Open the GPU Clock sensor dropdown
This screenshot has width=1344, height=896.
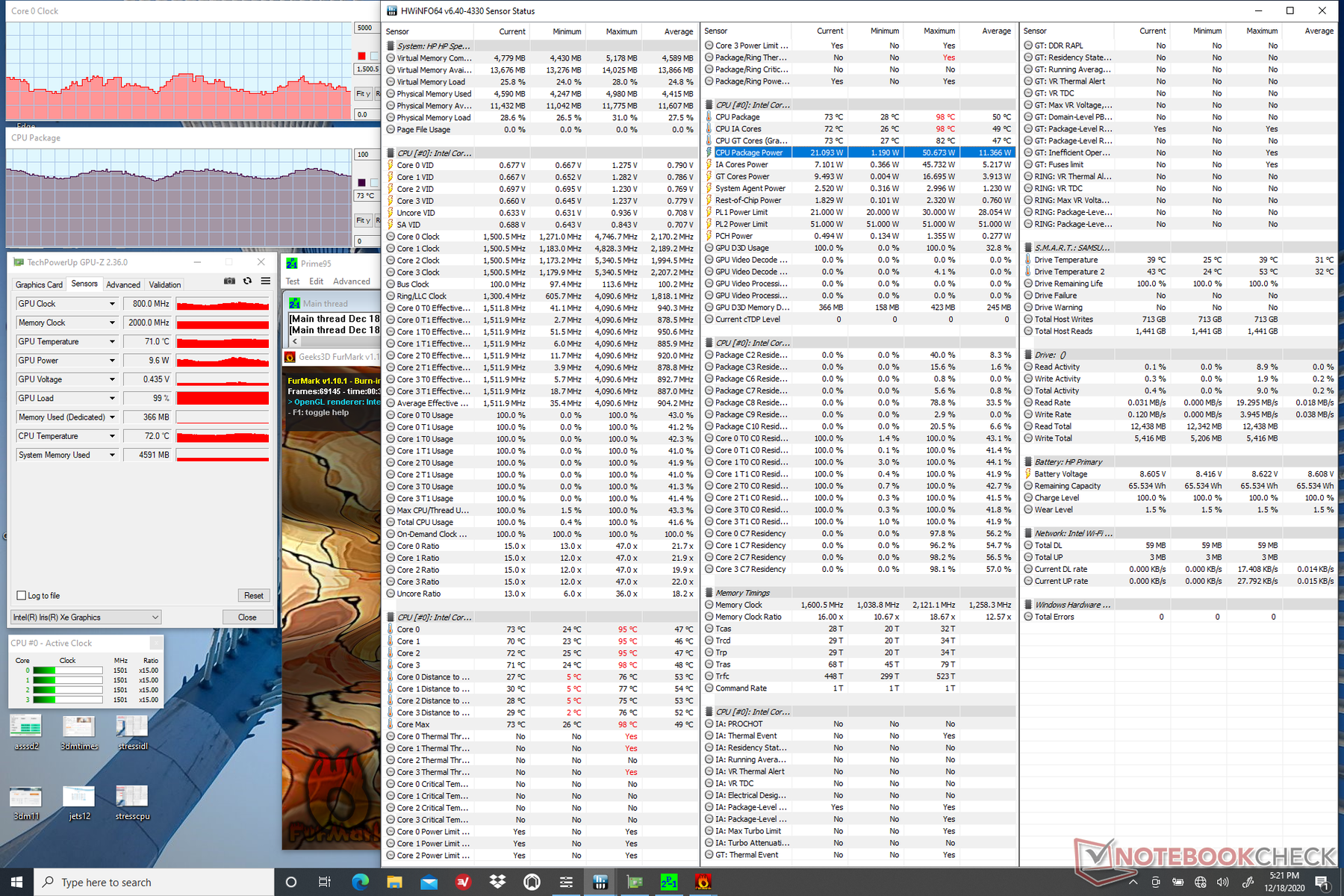click(x=112, y=304)
